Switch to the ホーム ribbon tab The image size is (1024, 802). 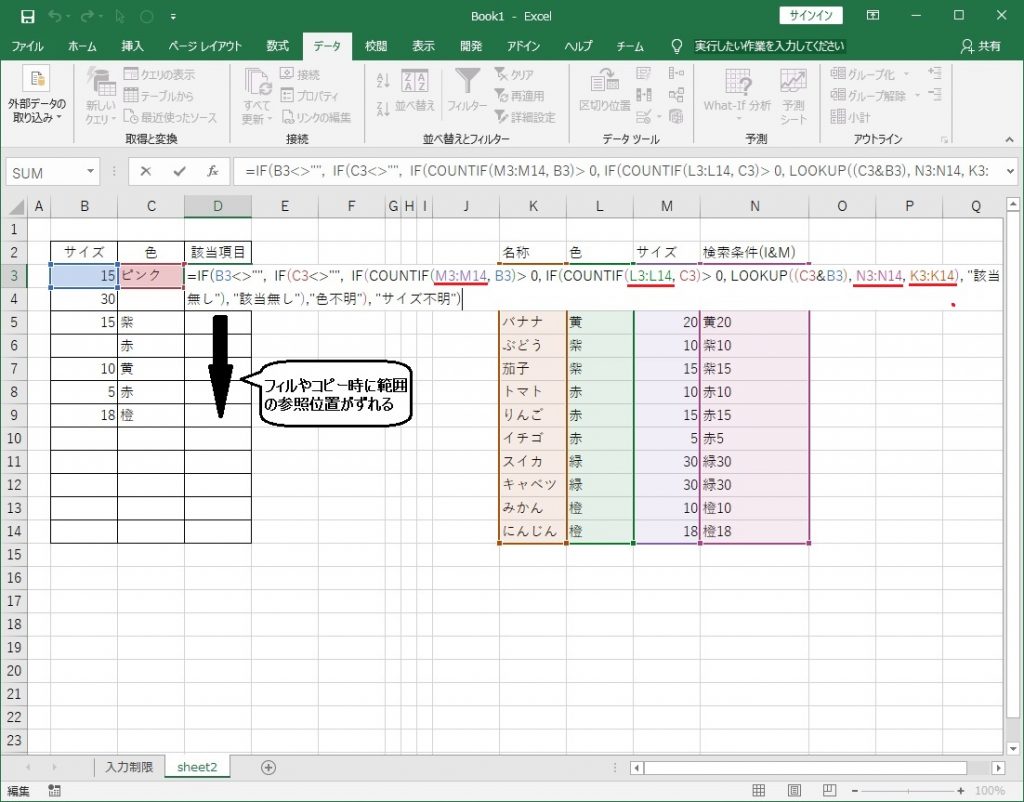coord(82,46)
